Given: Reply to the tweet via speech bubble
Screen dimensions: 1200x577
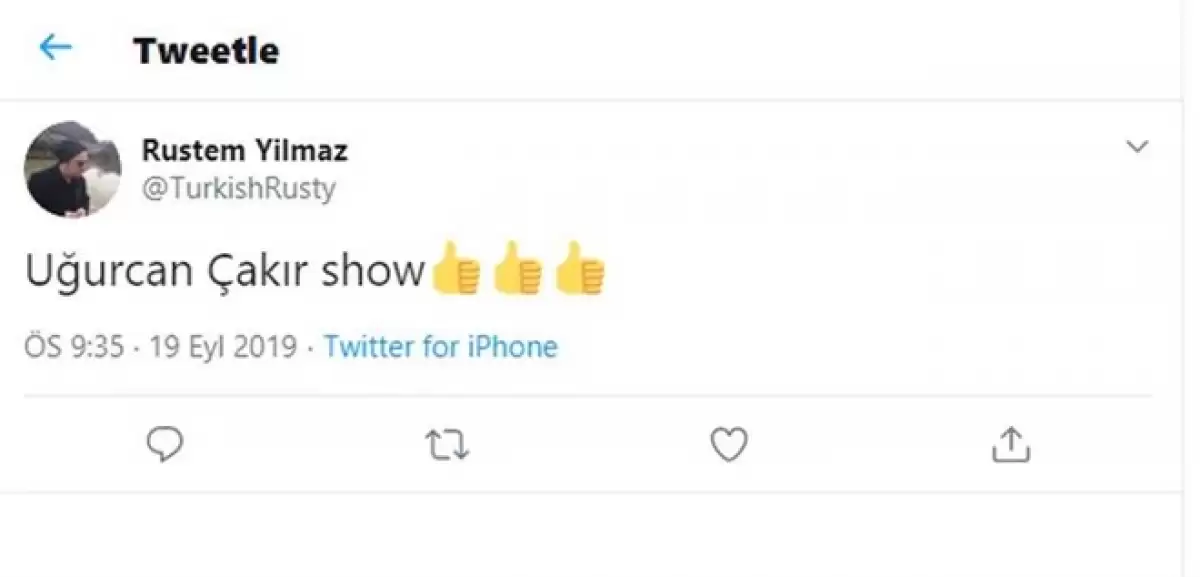Looking at the screenshot, I should point(165,444).
